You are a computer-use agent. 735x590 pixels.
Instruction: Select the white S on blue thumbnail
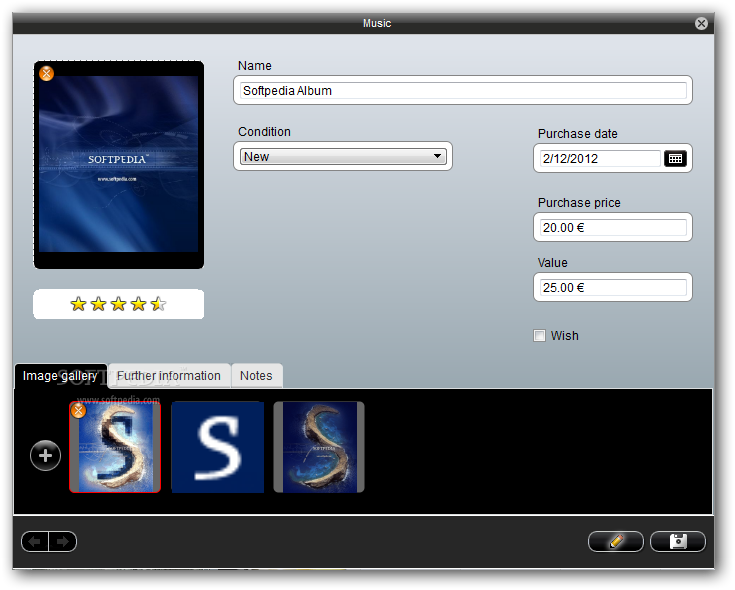coord(218,447)
